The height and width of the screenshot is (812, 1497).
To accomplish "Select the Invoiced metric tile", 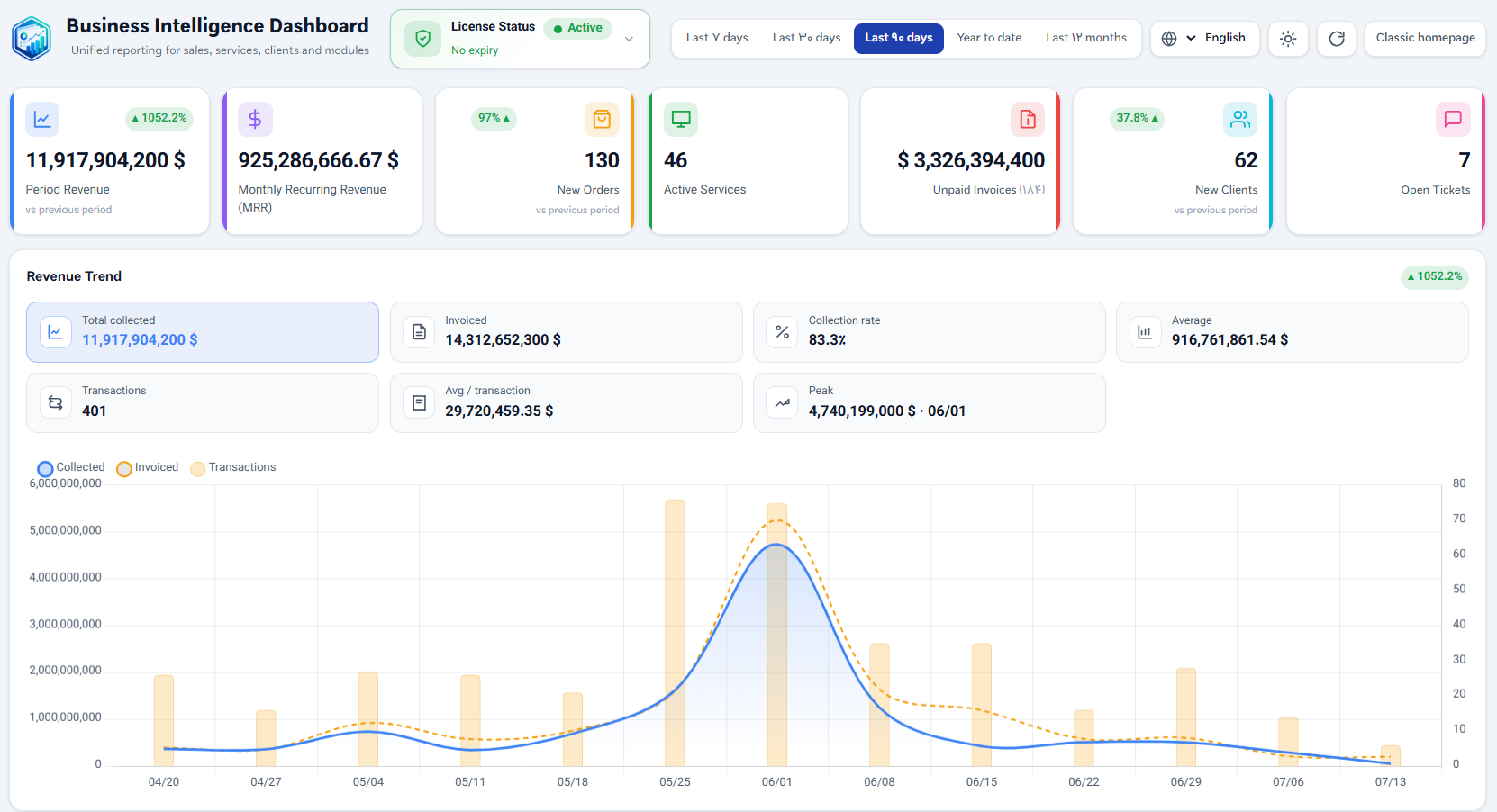I will (566, 332).
